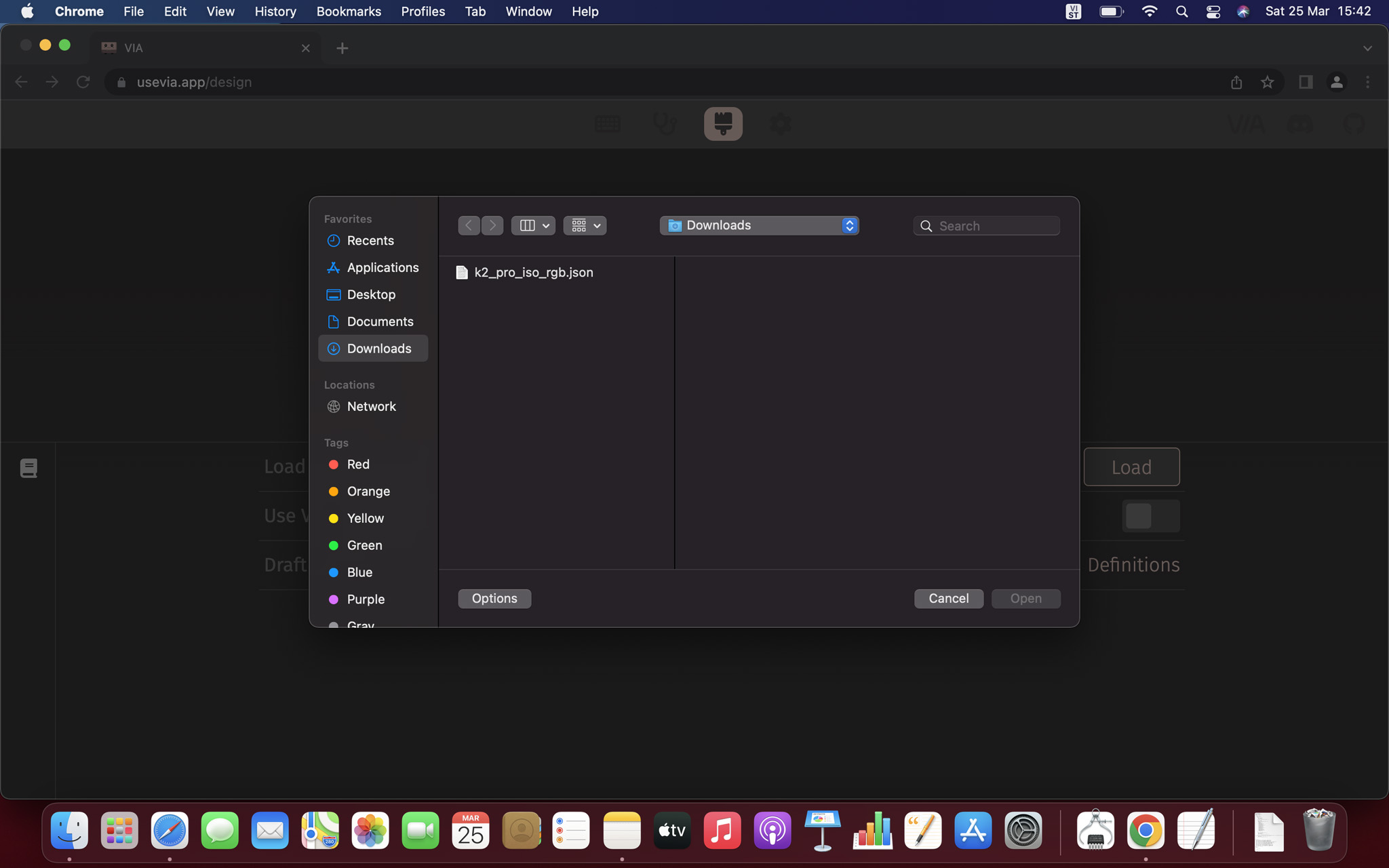Image resolution: width=1389 pixels, height=868 pixels.
Task: Open the Key Tester stethoscope icon
Action: (664, 124)
